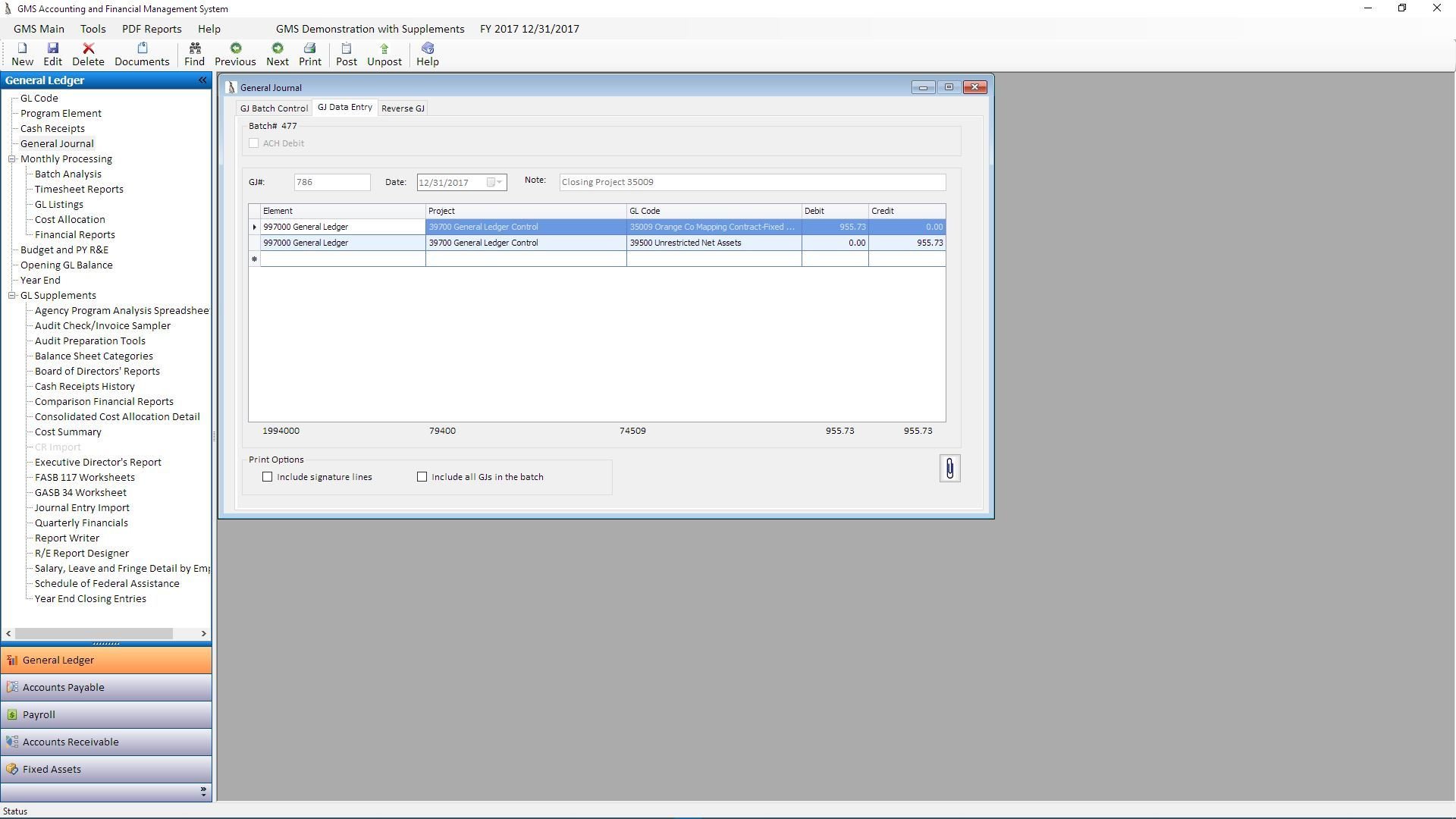Collapse the GL Supplements tree node

[x=12, y=296]
